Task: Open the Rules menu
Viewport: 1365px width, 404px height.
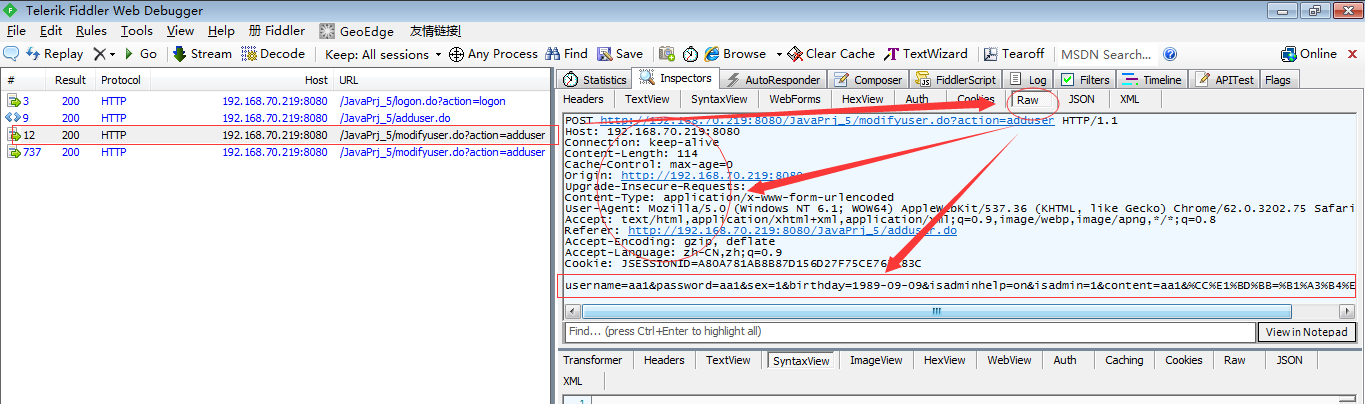Action: 91,31
